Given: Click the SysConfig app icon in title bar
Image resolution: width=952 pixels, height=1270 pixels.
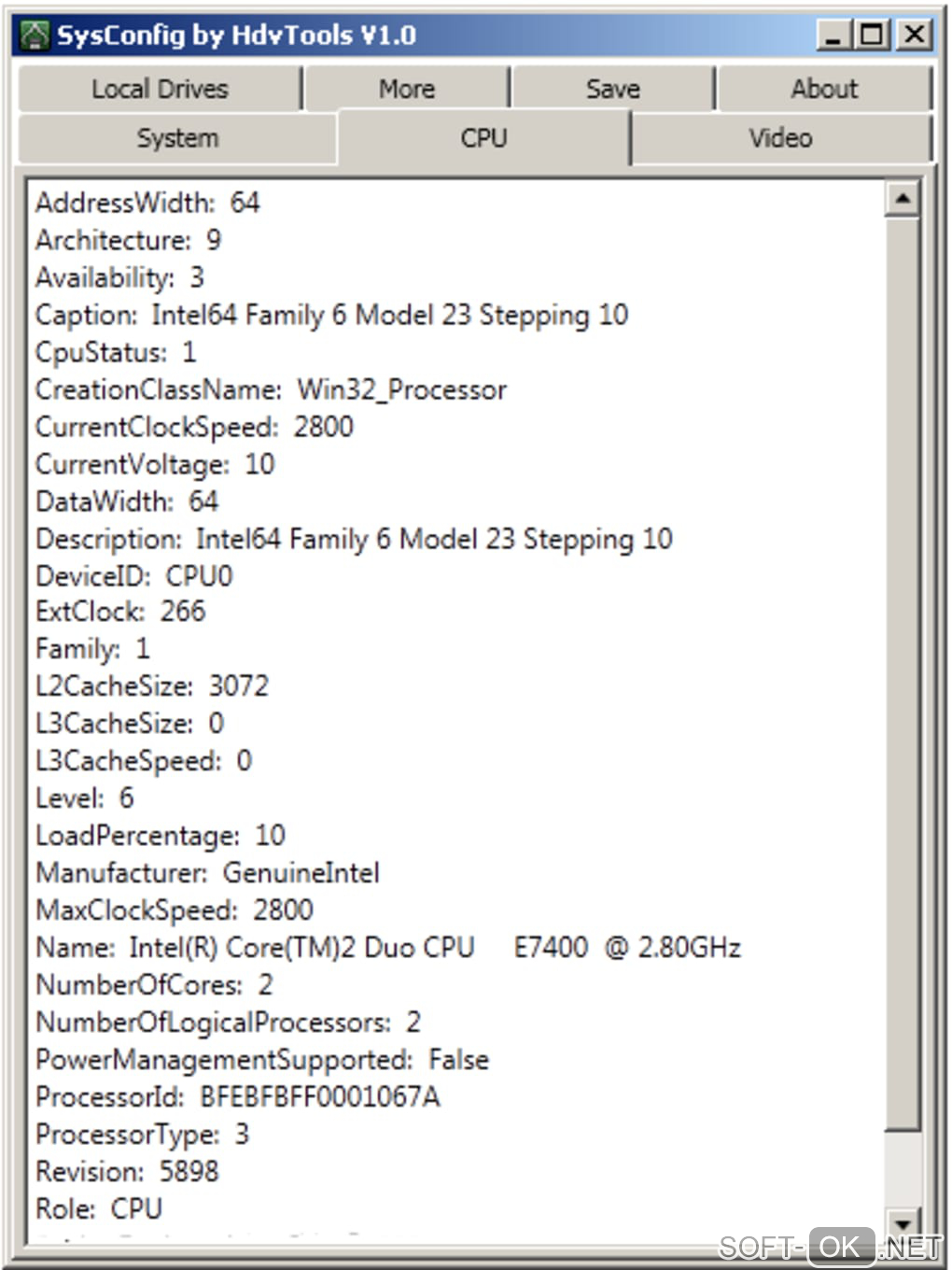Looking at the screenshot, I should pos(35,35).
